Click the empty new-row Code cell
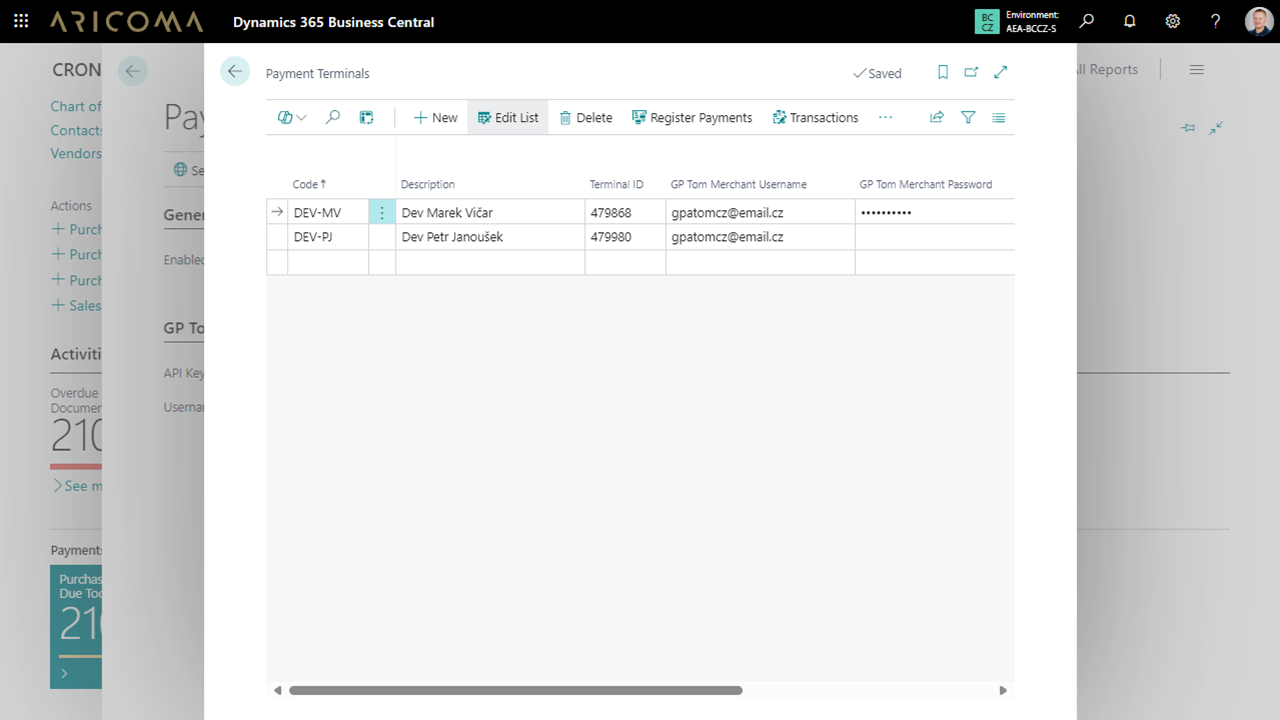The height and width of the screenshot is (720, 1280). pyautogui.click(x=328, y=262)
